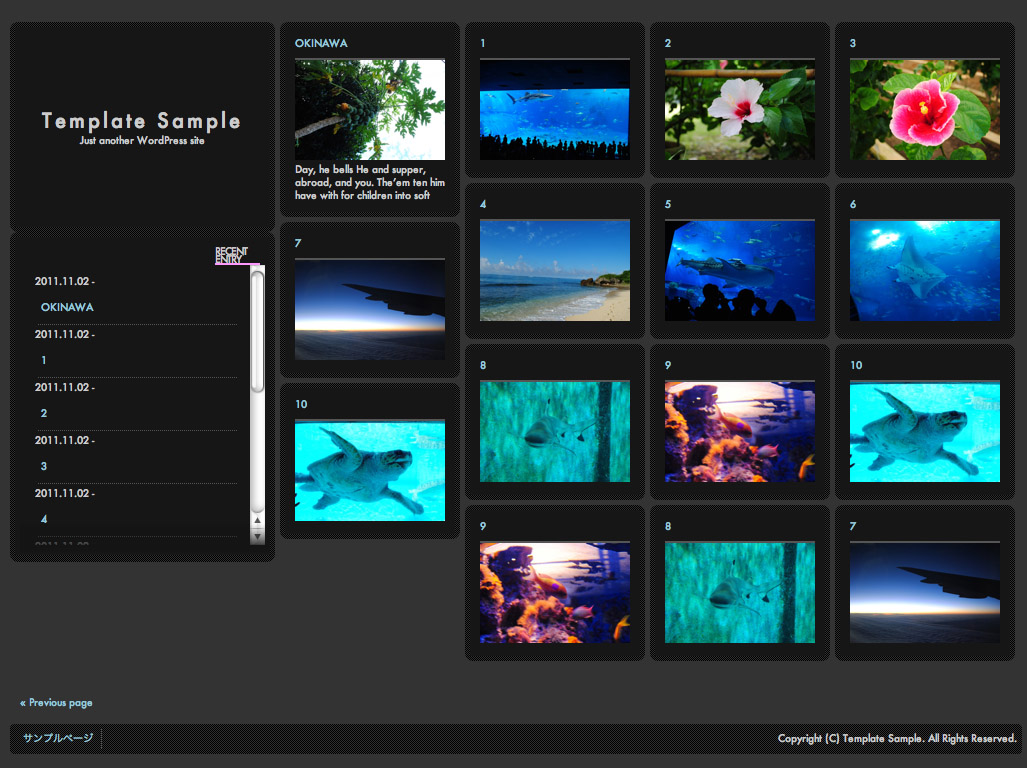The width and height of the screenshot is (1027, 768).
Task: Open the whale shark silhouette thumbnail in post 5
Action: point(739,270)
